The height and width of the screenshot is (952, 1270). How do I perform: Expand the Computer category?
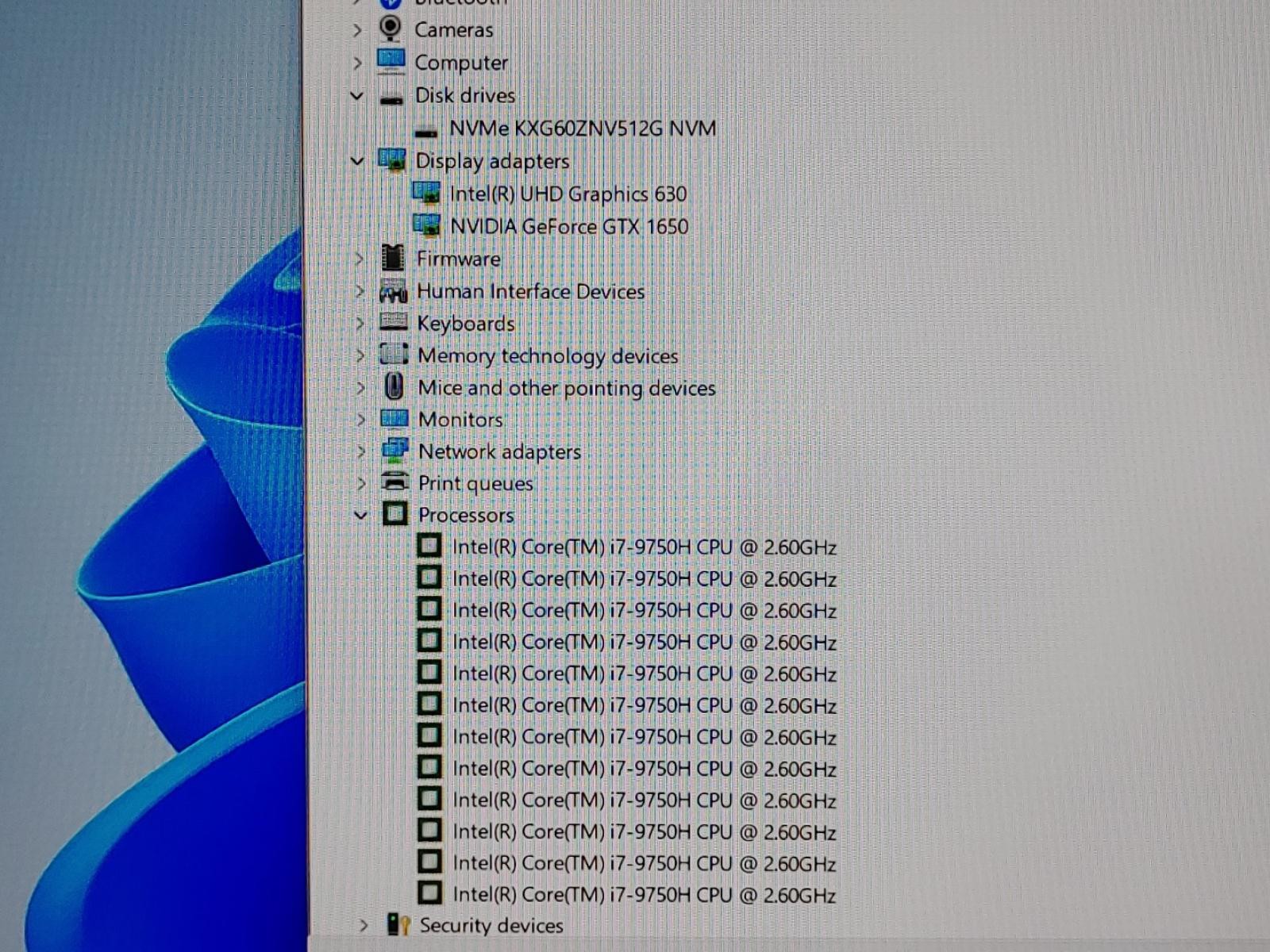click(x=357, y=63)
